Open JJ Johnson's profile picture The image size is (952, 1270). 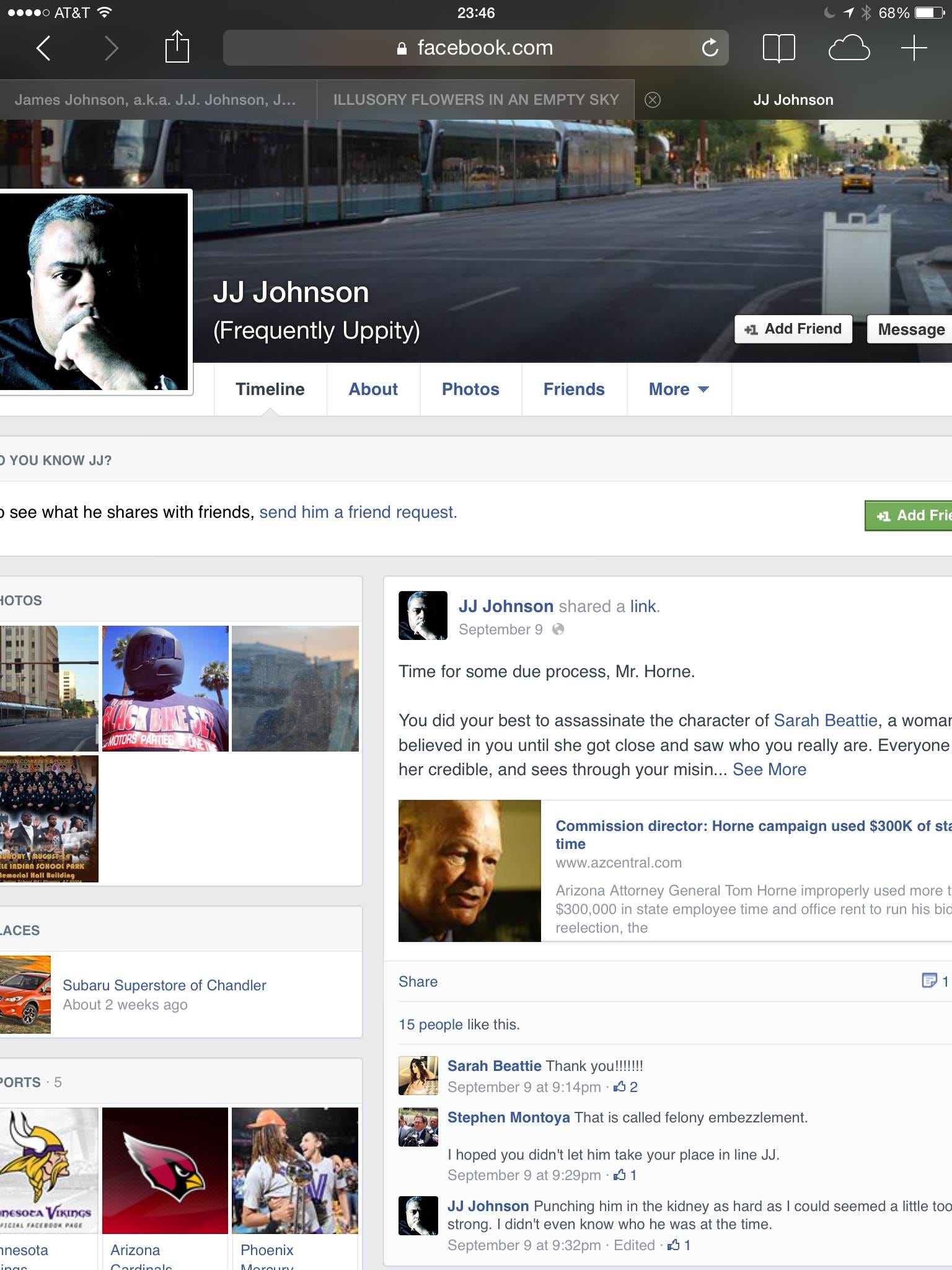pos(94,291)
